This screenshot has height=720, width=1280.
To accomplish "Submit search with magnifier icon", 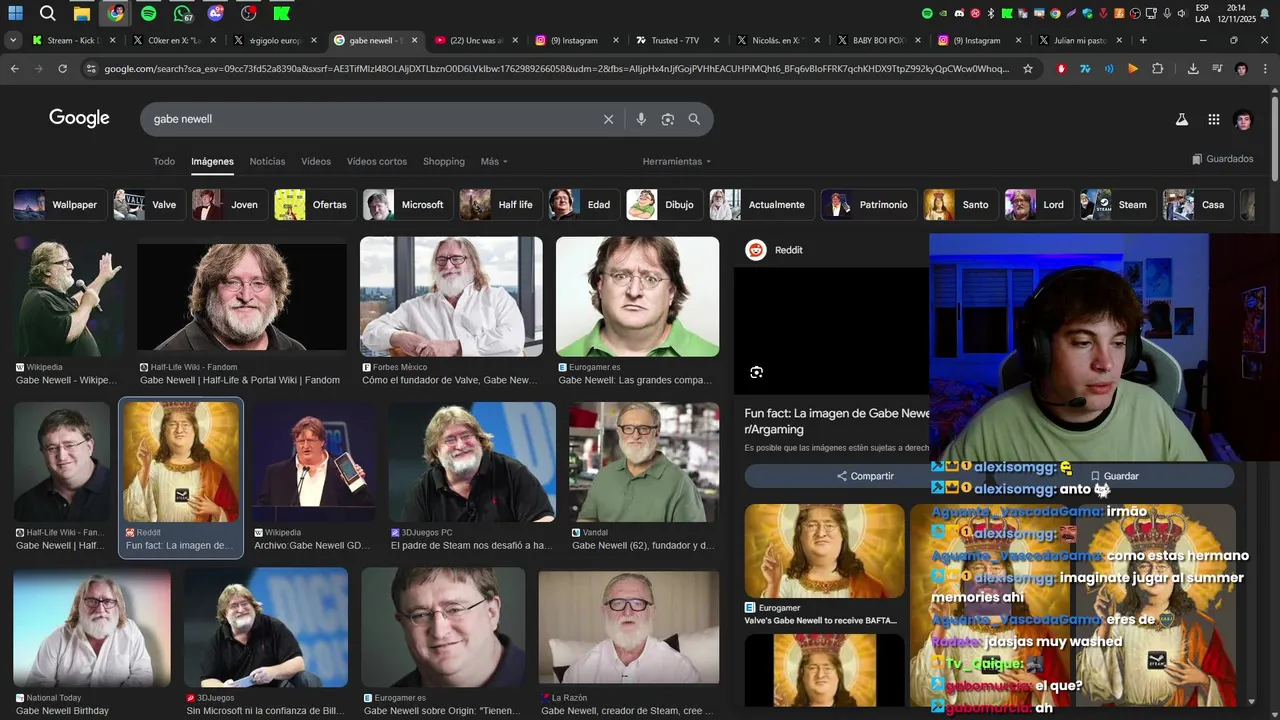I will (x=694, y=119).
